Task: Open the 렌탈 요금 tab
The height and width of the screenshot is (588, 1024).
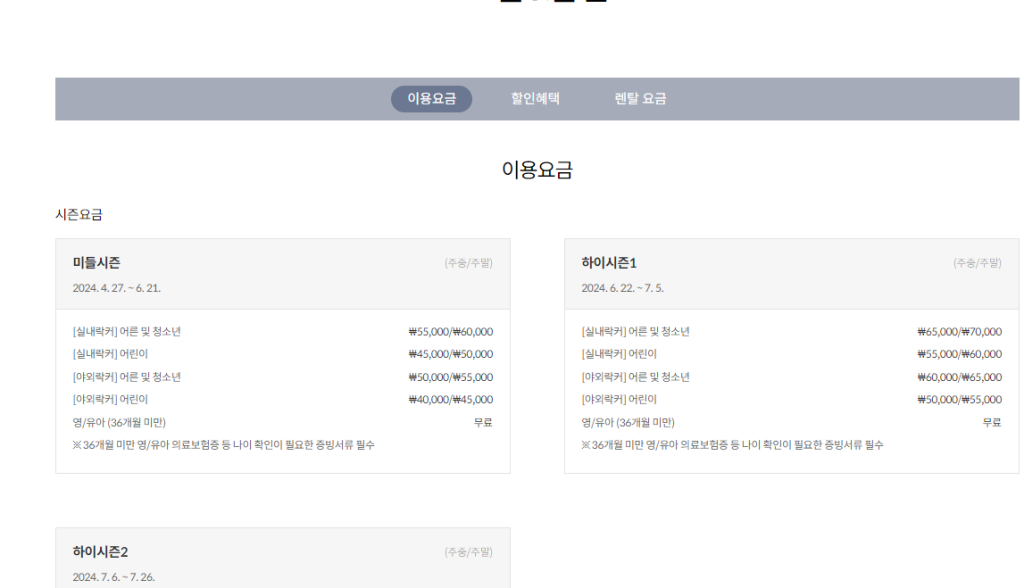Action: (x=641, y=99)
